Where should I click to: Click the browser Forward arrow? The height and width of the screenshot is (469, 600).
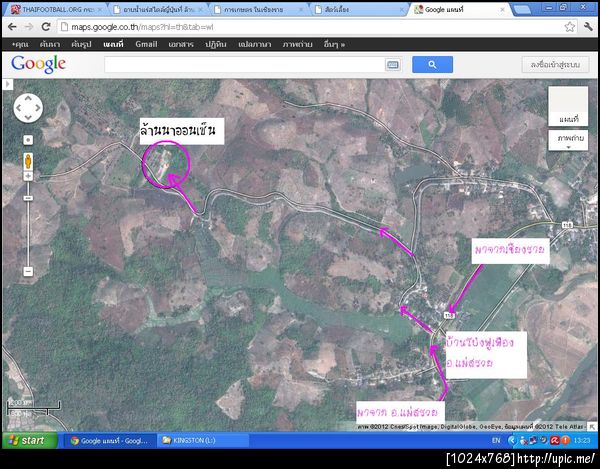[x=29, y=27]
